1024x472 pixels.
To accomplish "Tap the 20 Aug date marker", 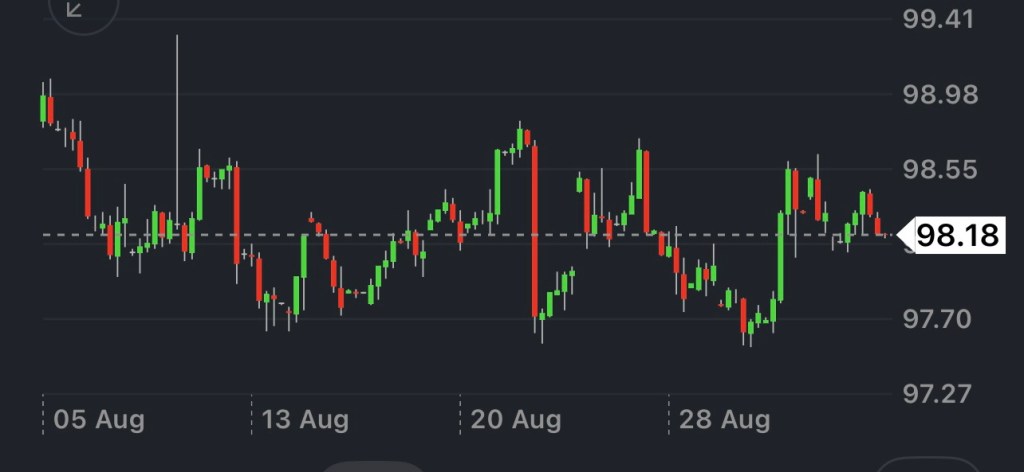I will pyautogui.click(x=517, y=418).
